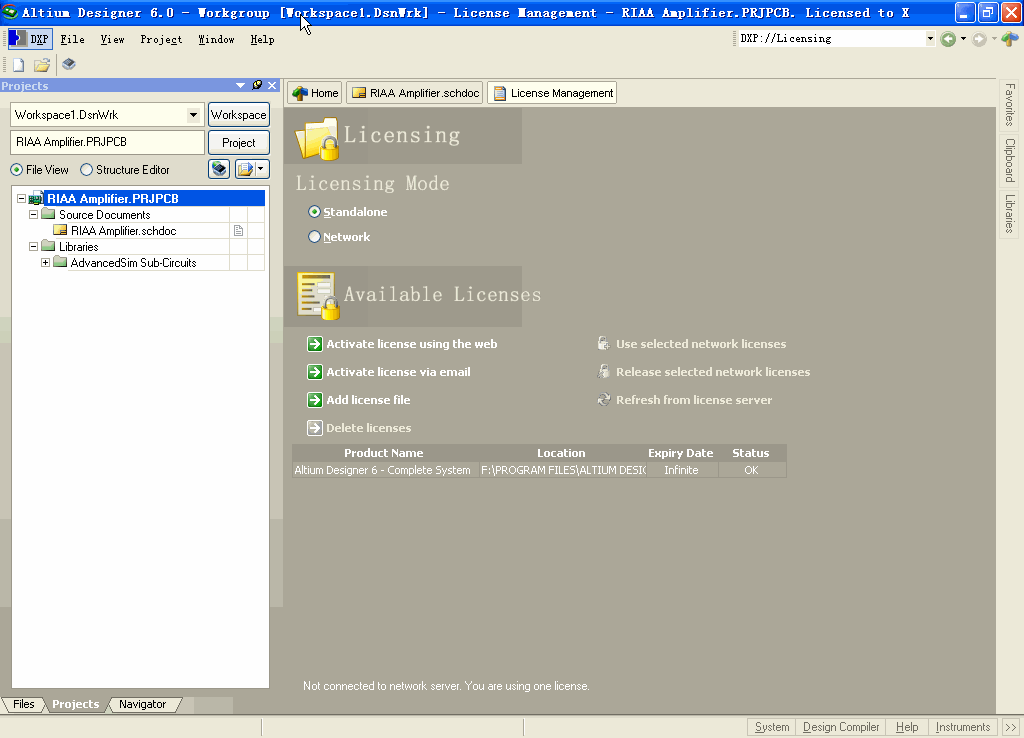Viewport: 1024px width, 738px height.
Task: Close the Projects panel
Action: coord(272,86)
